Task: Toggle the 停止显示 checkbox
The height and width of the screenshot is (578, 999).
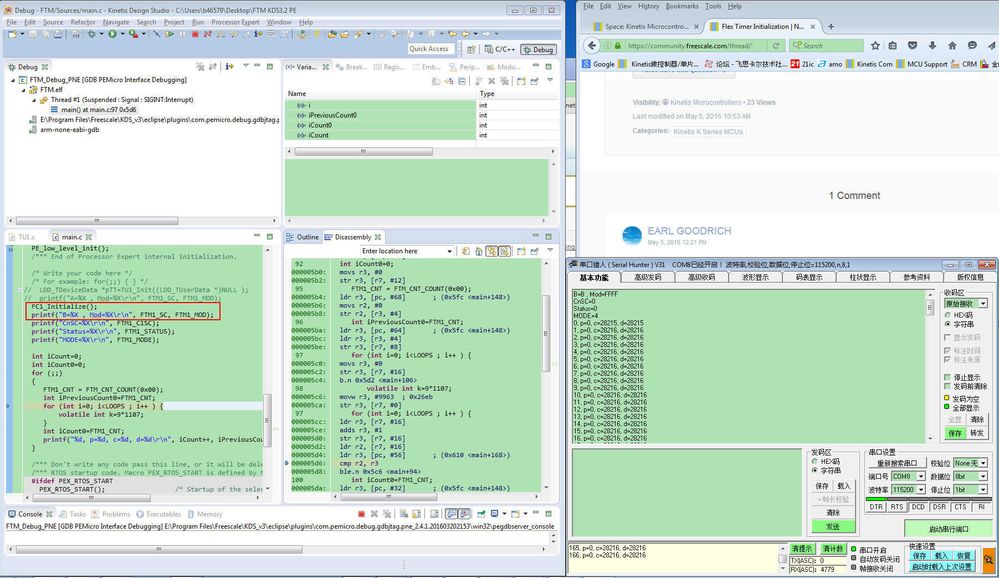Action: coord(947,377)
